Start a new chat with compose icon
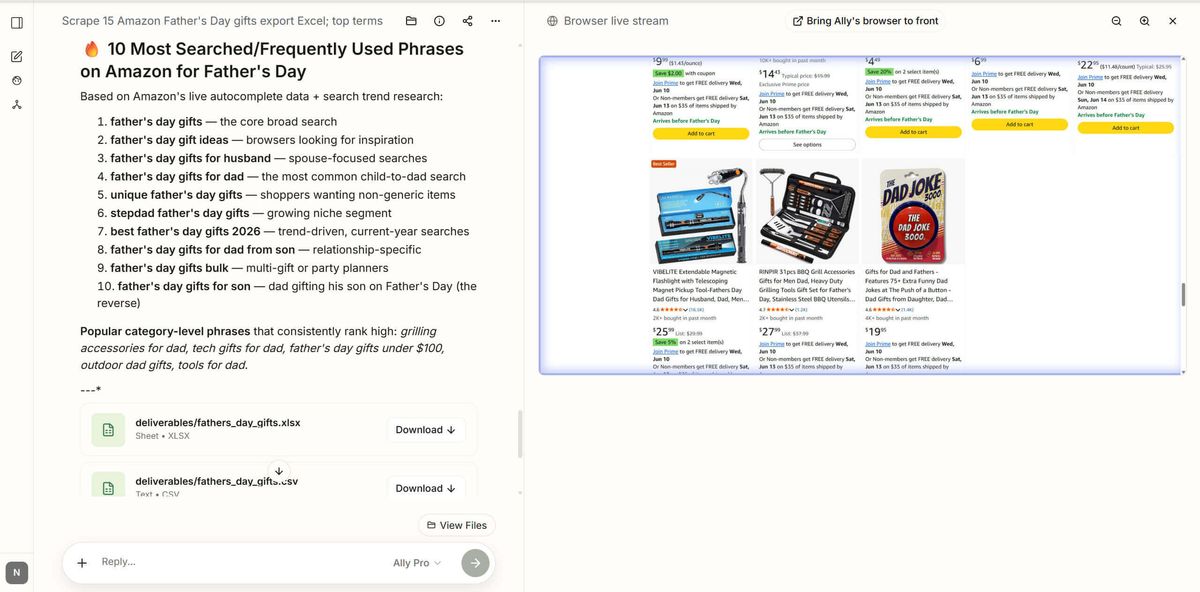Screen dimensions: 1200x592 pos(17,56)
